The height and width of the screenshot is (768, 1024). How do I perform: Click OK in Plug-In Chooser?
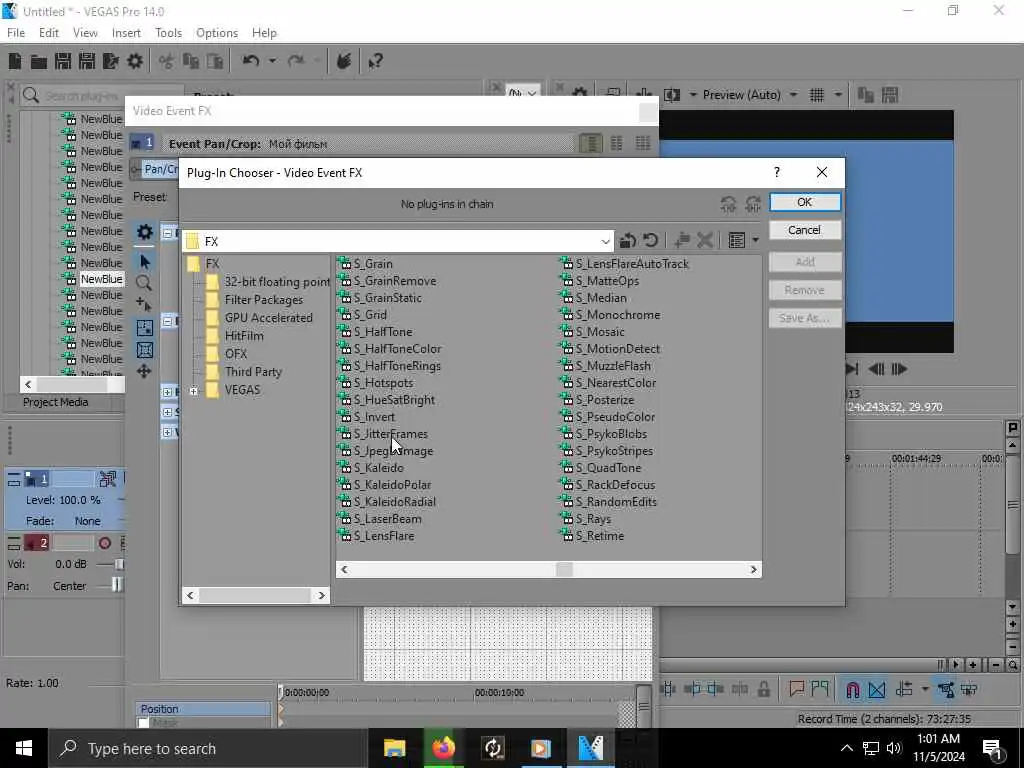(x=805, y=202)
